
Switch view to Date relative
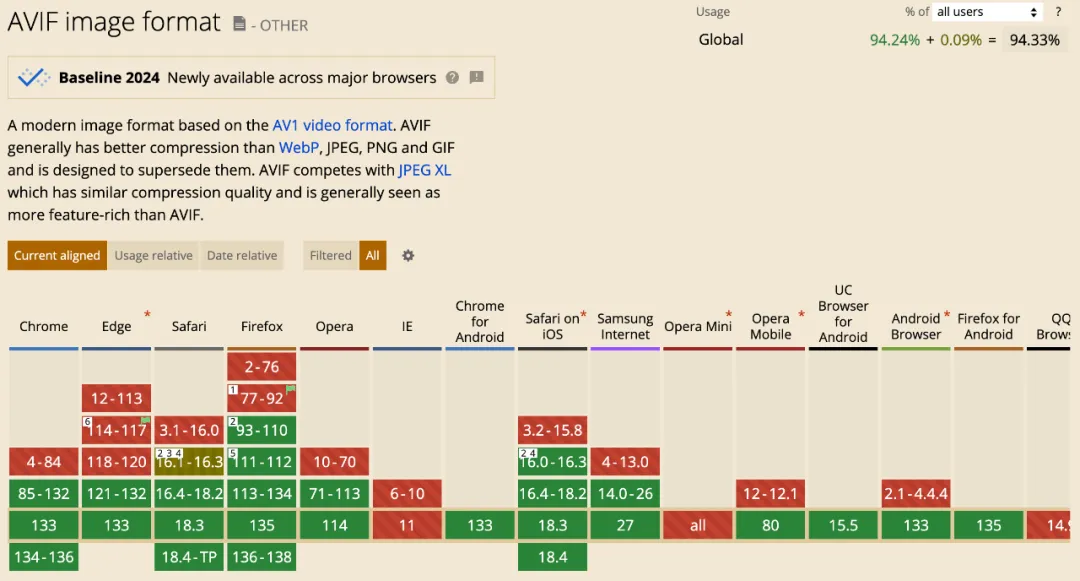[x=242, y=256]
